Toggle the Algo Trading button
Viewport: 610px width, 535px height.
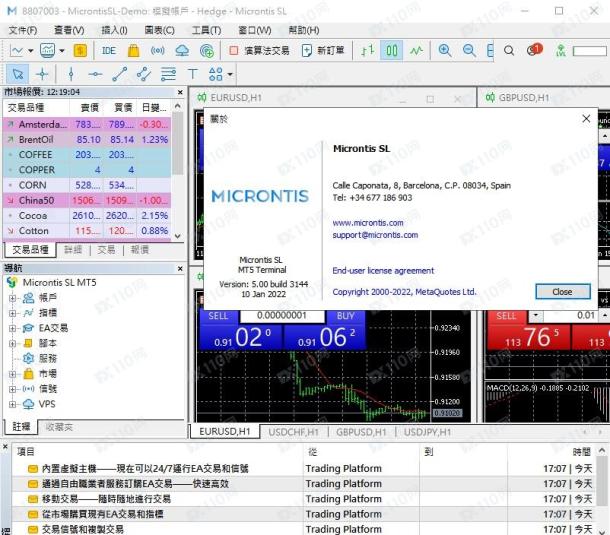[259, 51]
